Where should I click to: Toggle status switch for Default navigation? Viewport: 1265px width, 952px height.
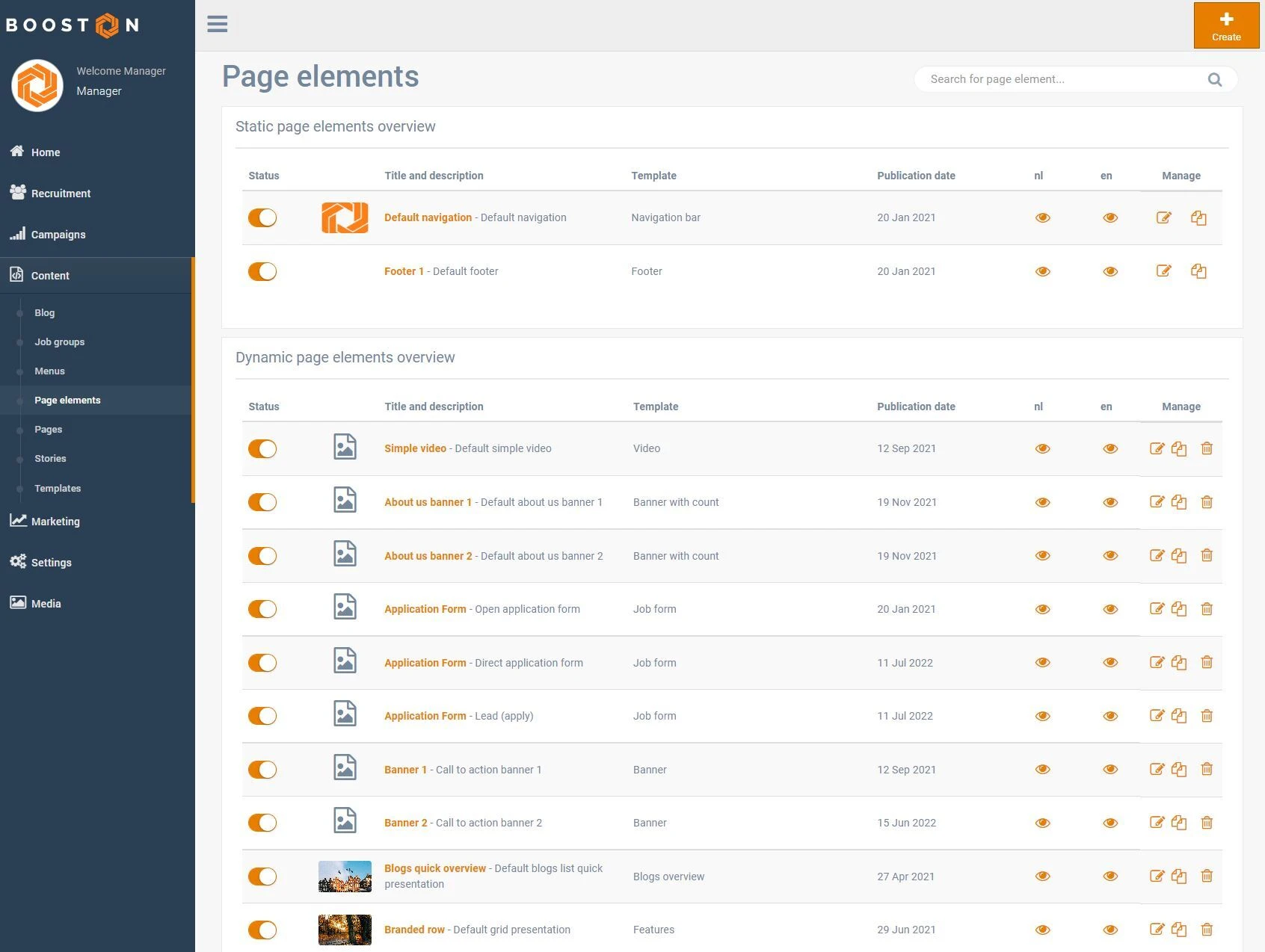262,217
